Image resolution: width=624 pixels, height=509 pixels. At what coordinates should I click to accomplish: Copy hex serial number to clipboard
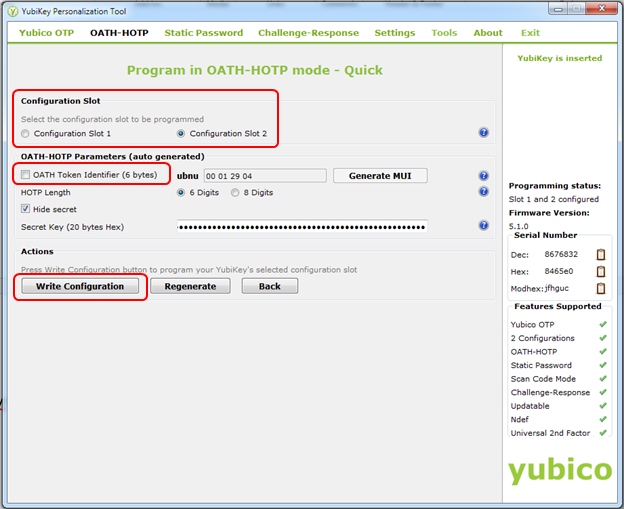tap(601, 271)
